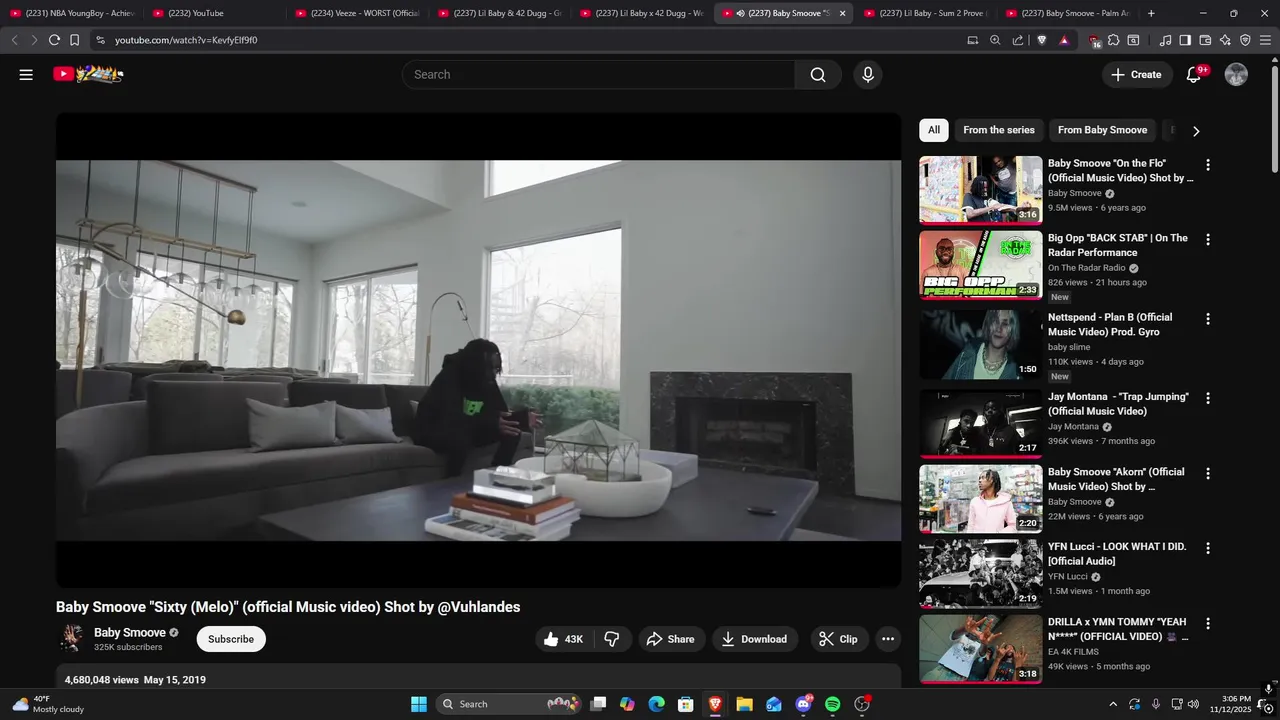Viewport: 1280px width, 720px height.
Task: Switch to the Veeze - WORST tab
Action: [357, 13]
